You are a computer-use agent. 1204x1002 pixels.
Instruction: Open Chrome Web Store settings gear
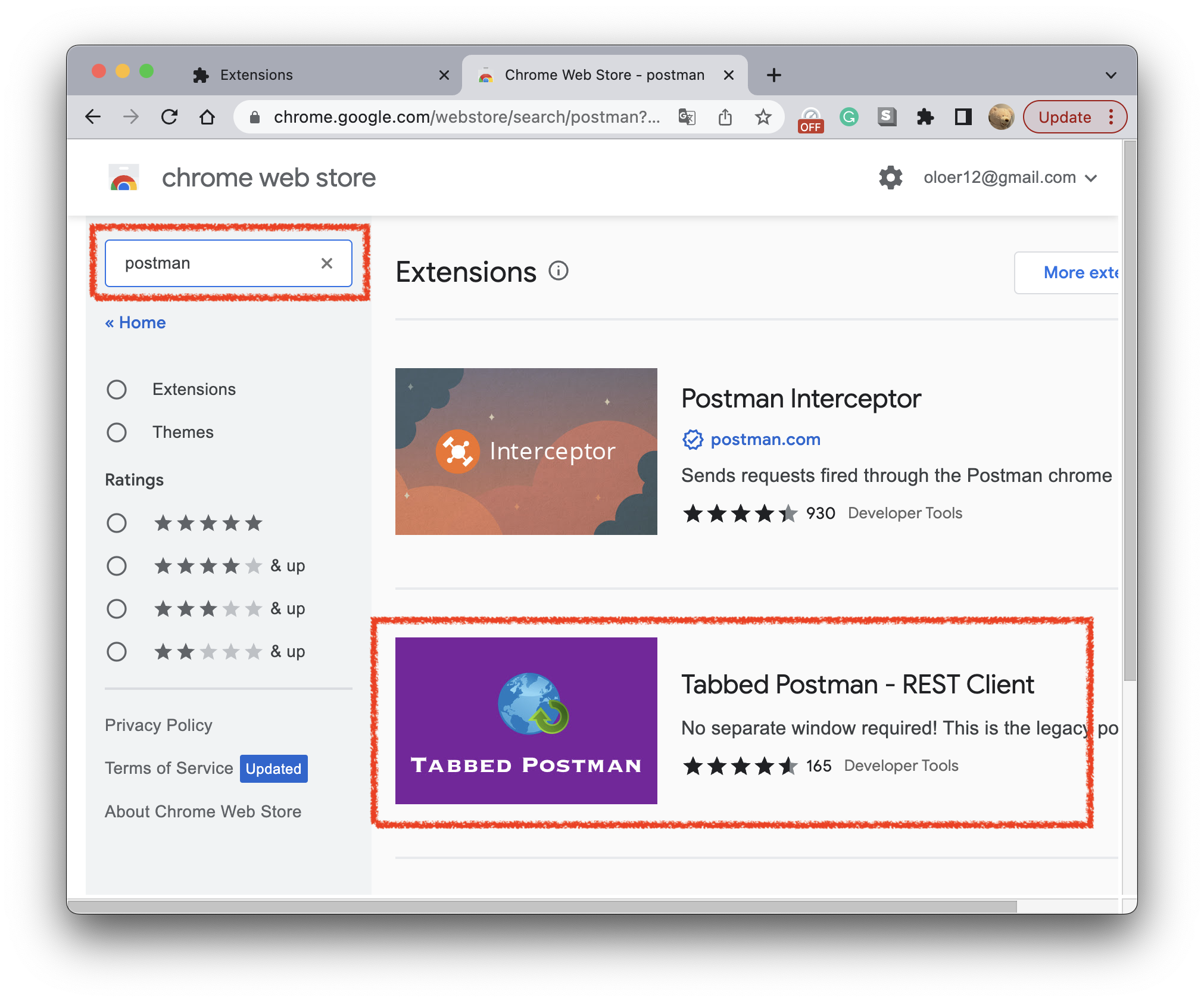point(891,178)
